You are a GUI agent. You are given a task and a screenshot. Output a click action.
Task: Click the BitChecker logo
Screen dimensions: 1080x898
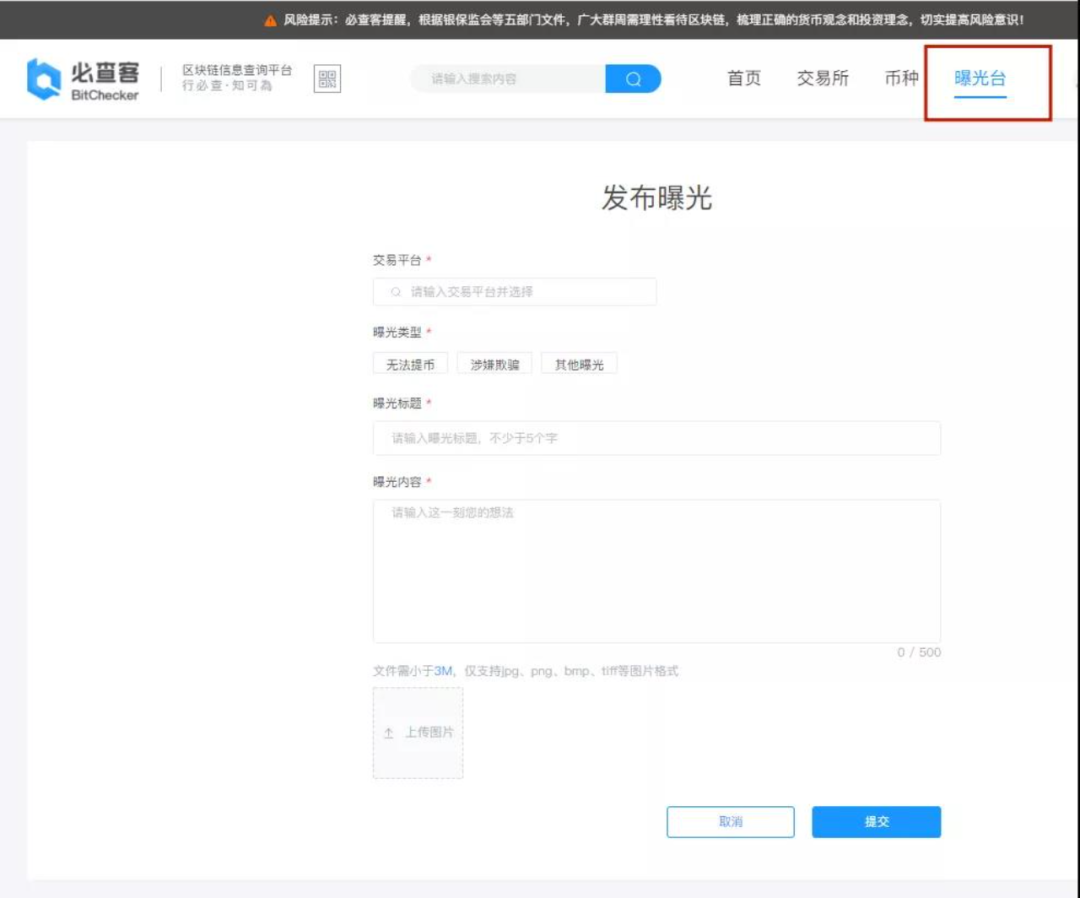point(83,79)
